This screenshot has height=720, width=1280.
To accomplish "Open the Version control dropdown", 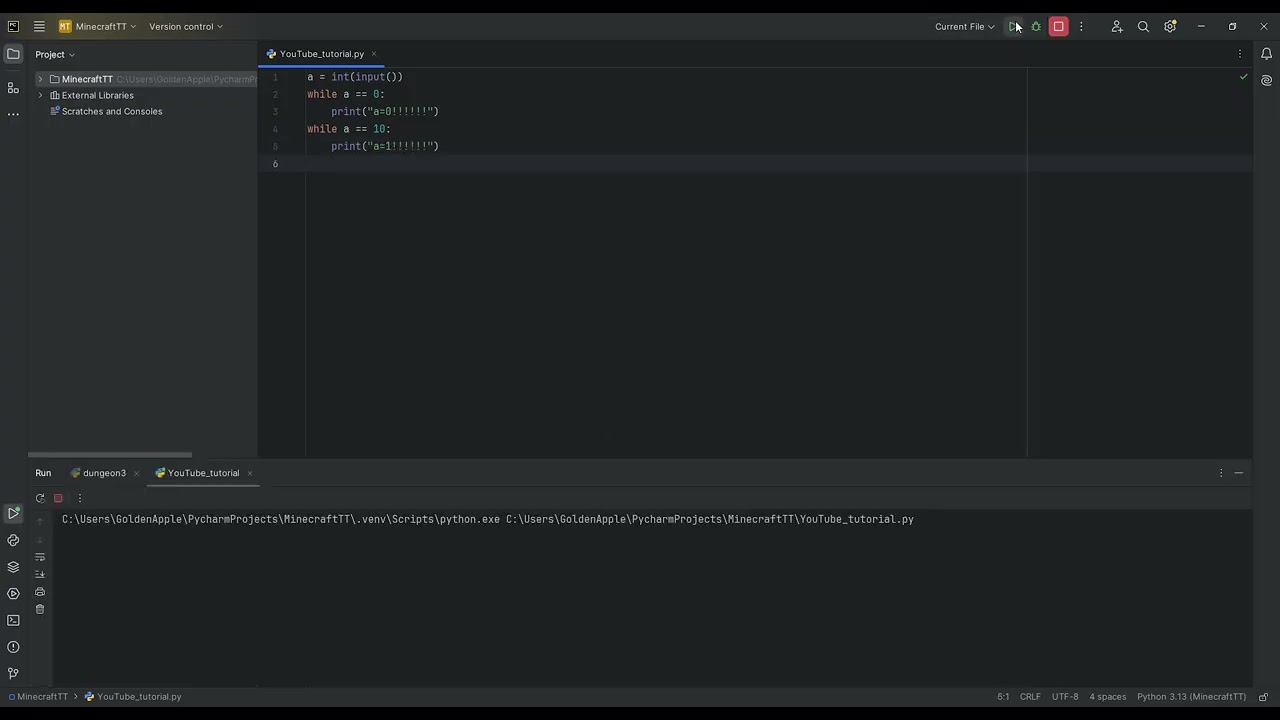I will click(186, 27).
